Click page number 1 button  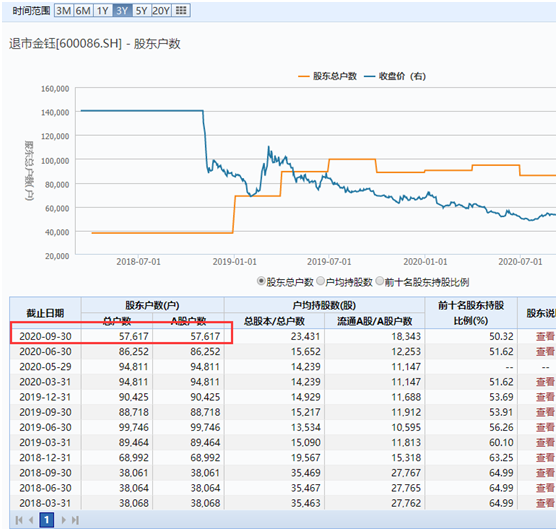46,520
